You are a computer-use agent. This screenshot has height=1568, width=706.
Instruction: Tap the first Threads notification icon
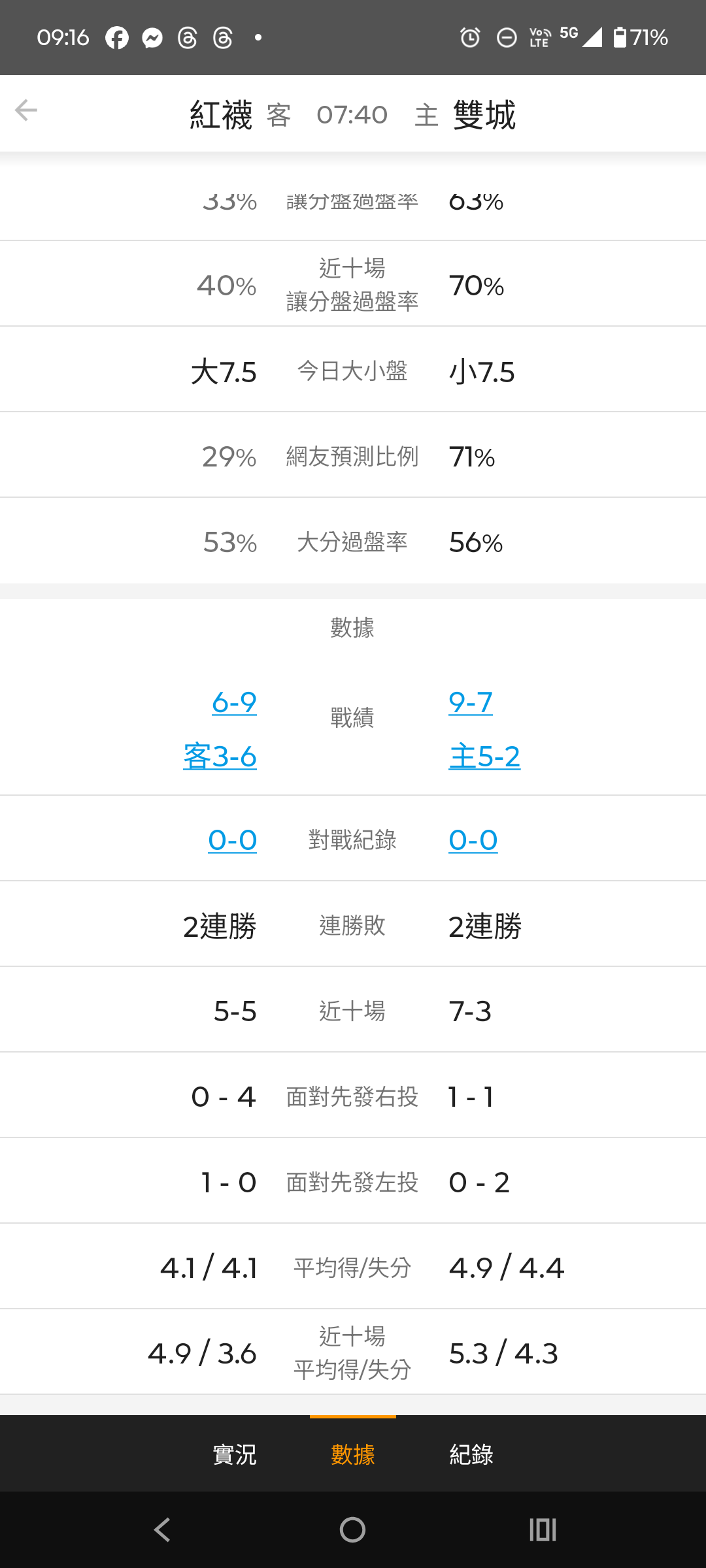pos(188,38)
